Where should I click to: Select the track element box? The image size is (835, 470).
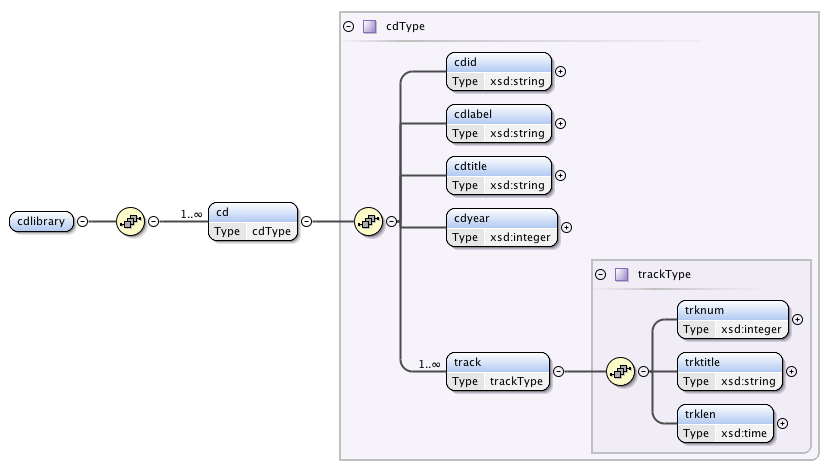pyautogui.click(x=498, y=371)
